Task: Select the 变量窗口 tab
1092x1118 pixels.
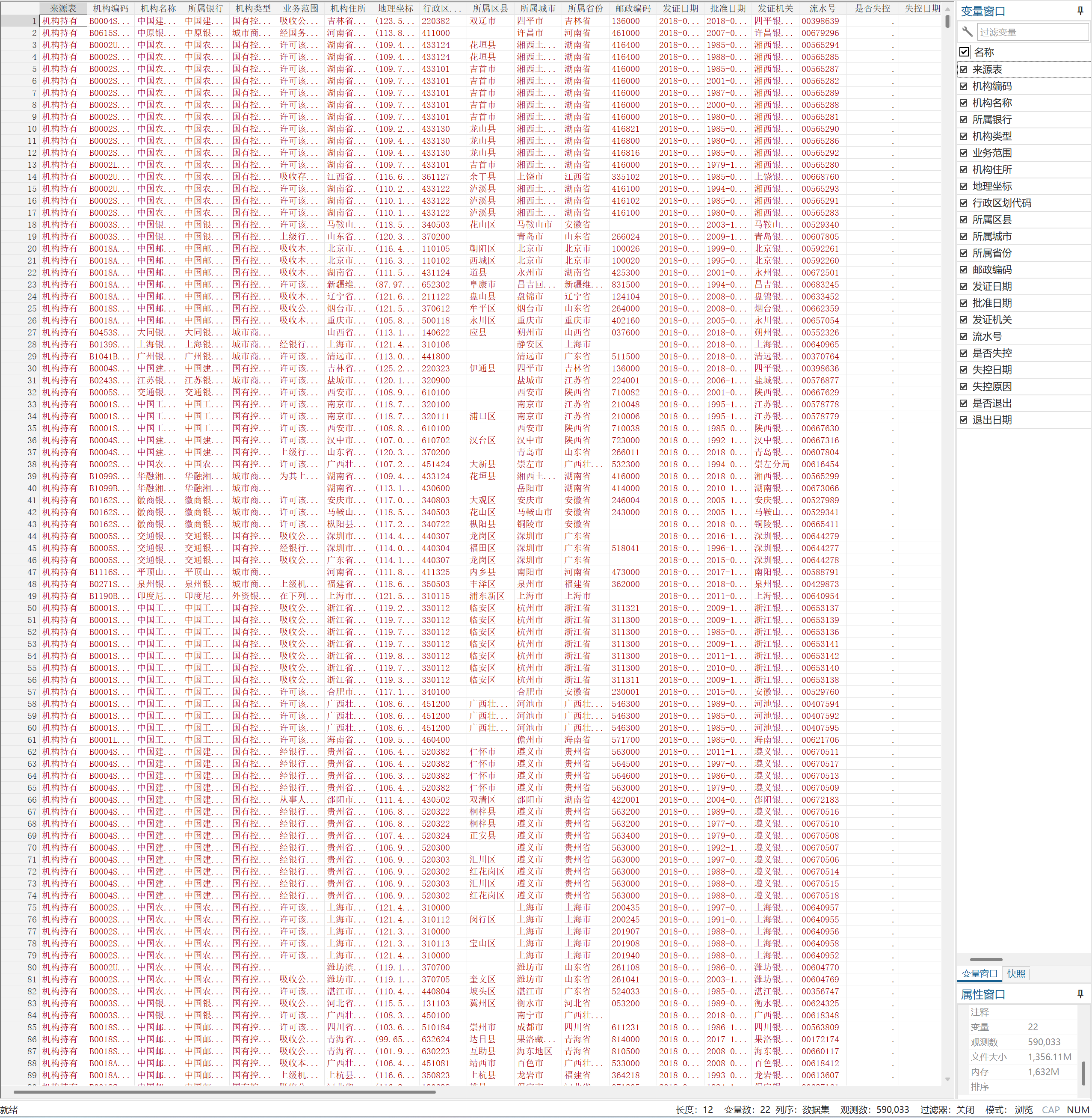Action: [979, 973]
